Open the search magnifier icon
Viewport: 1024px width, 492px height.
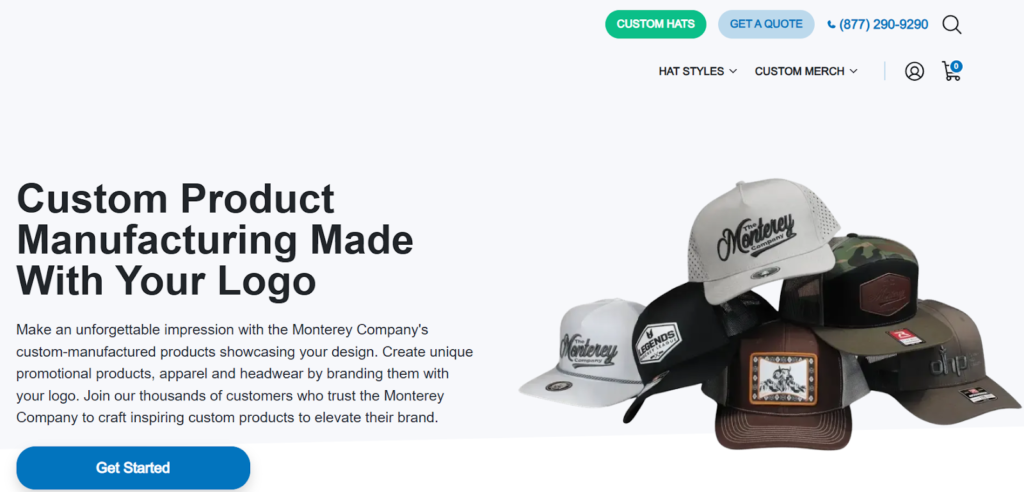click(x=951, y=25)
